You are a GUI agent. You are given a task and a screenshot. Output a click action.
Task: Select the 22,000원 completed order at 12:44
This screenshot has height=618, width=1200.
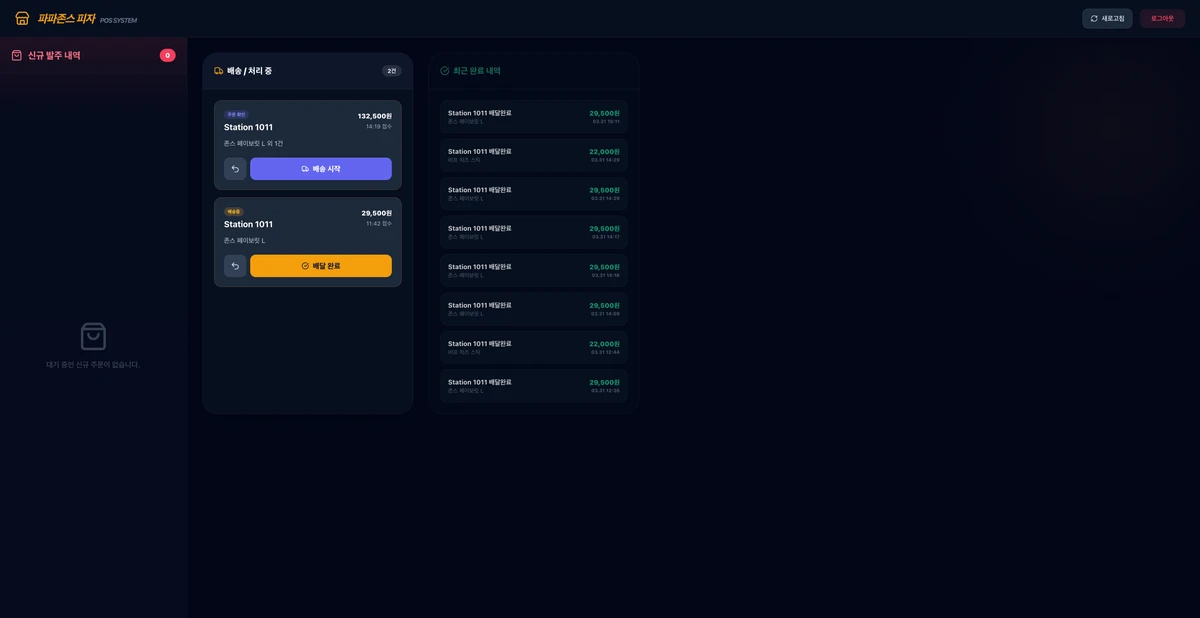coord(533,347)
